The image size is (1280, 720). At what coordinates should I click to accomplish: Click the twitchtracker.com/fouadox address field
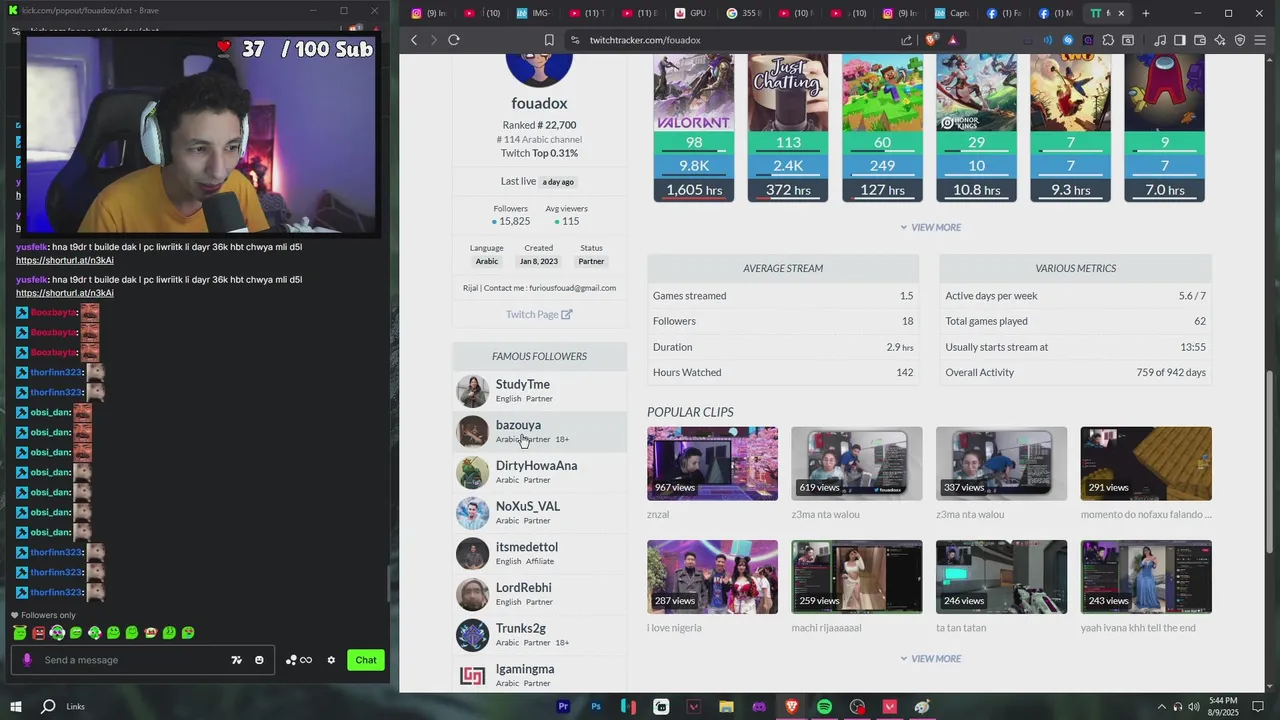click(730, 40)
